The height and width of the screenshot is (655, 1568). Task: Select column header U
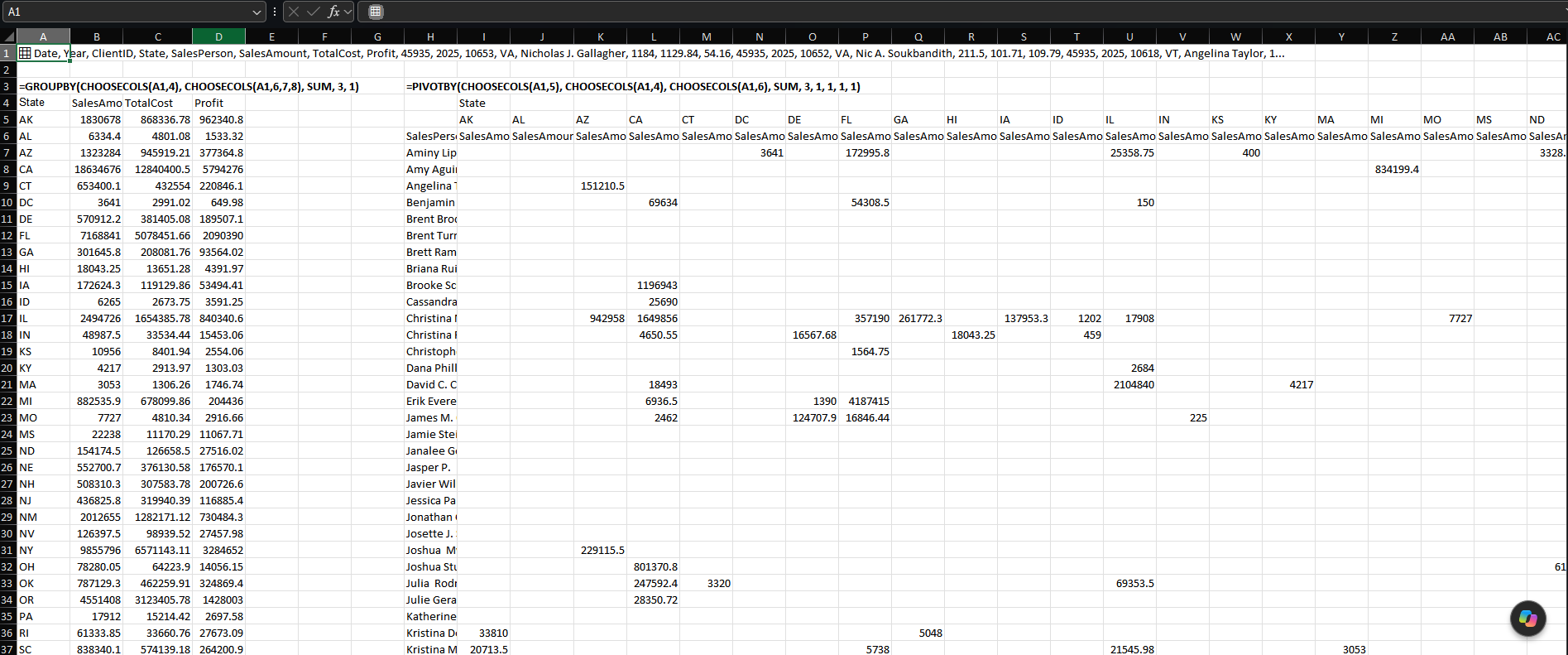1129,36
